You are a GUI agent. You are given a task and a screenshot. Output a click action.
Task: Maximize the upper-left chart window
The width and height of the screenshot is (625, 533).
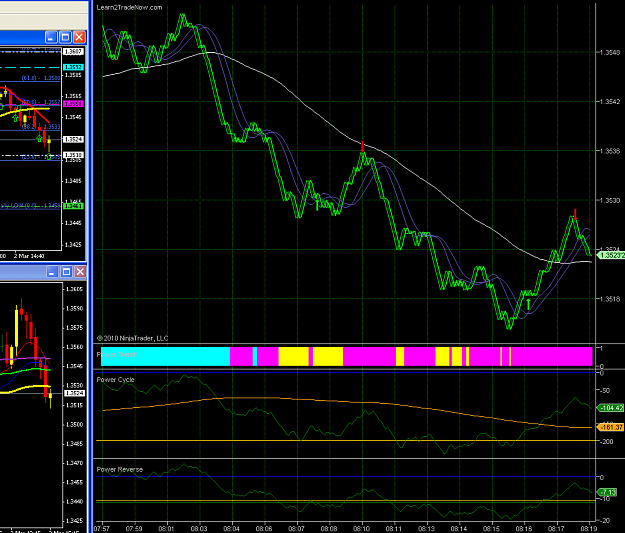pos(65,37)
